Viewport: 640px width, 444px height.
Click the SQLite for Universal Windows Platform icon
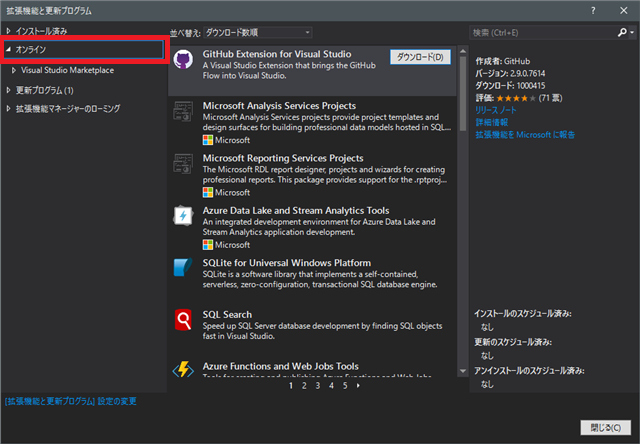tap(183, 268)
